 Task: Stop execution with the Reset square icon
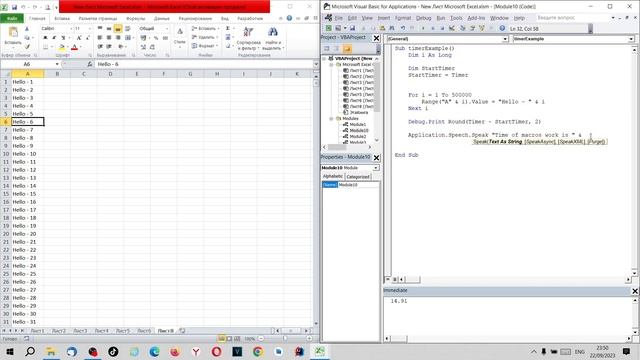point(442,28)
